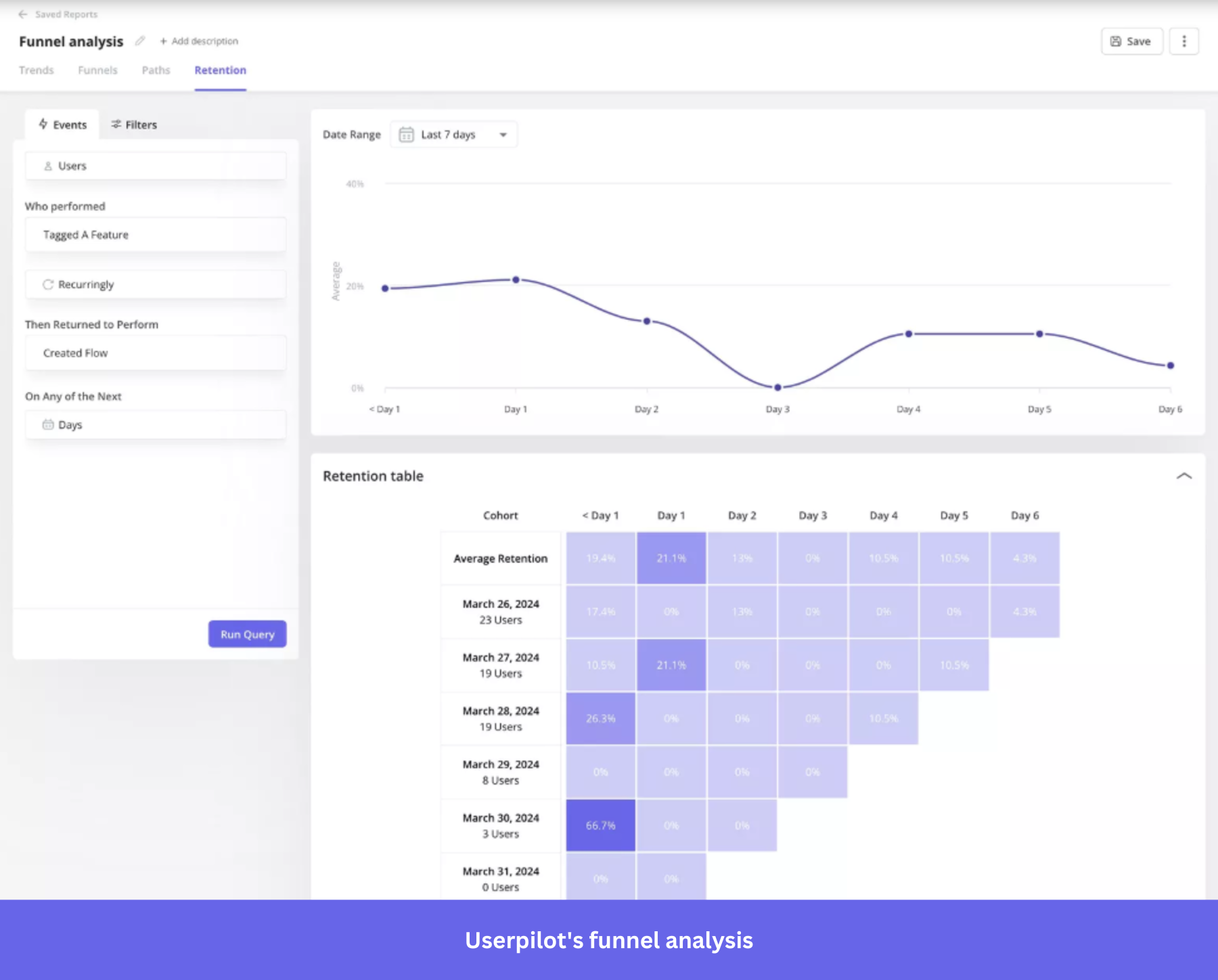Save the report

click(x=1131, y=41)
